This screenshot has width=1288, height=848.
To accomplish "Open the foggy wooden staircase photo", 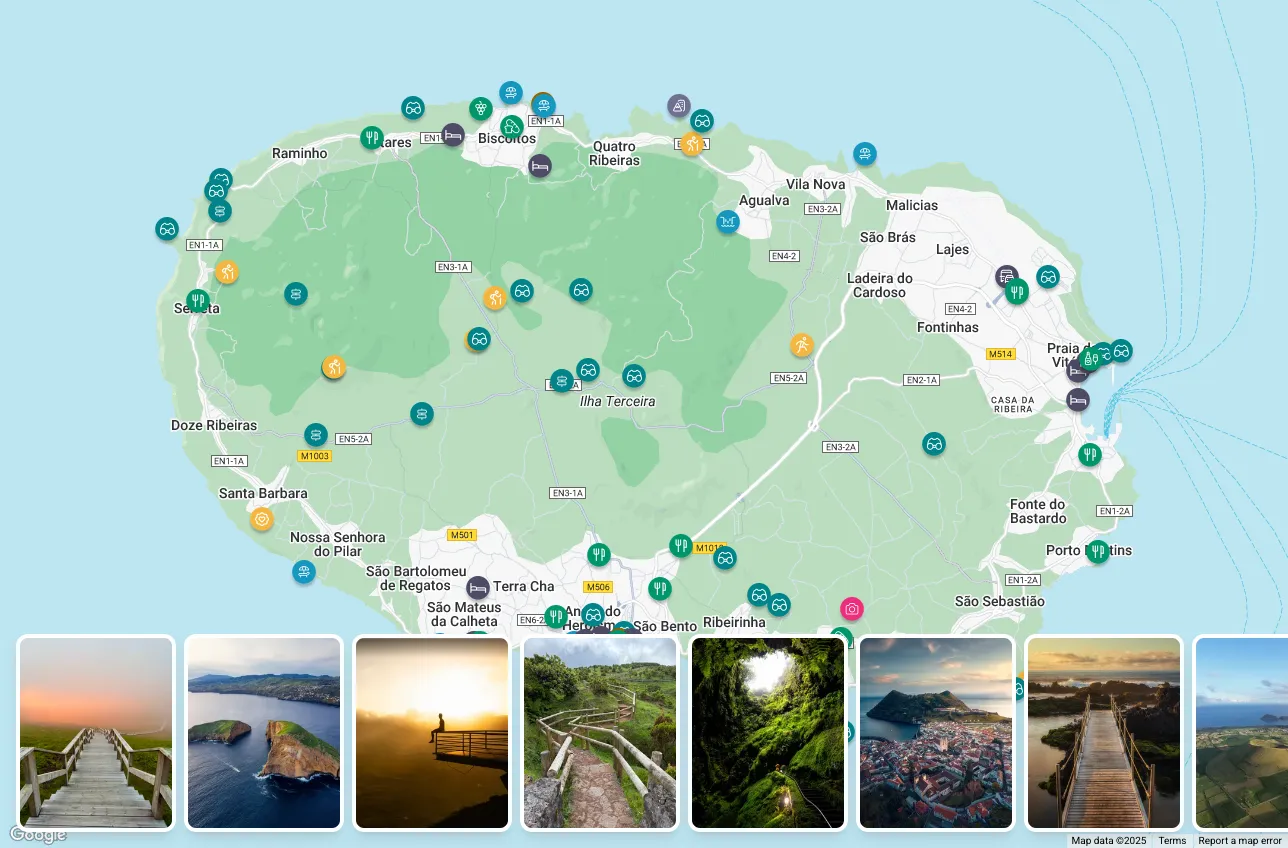I will [x=96, y=733].
